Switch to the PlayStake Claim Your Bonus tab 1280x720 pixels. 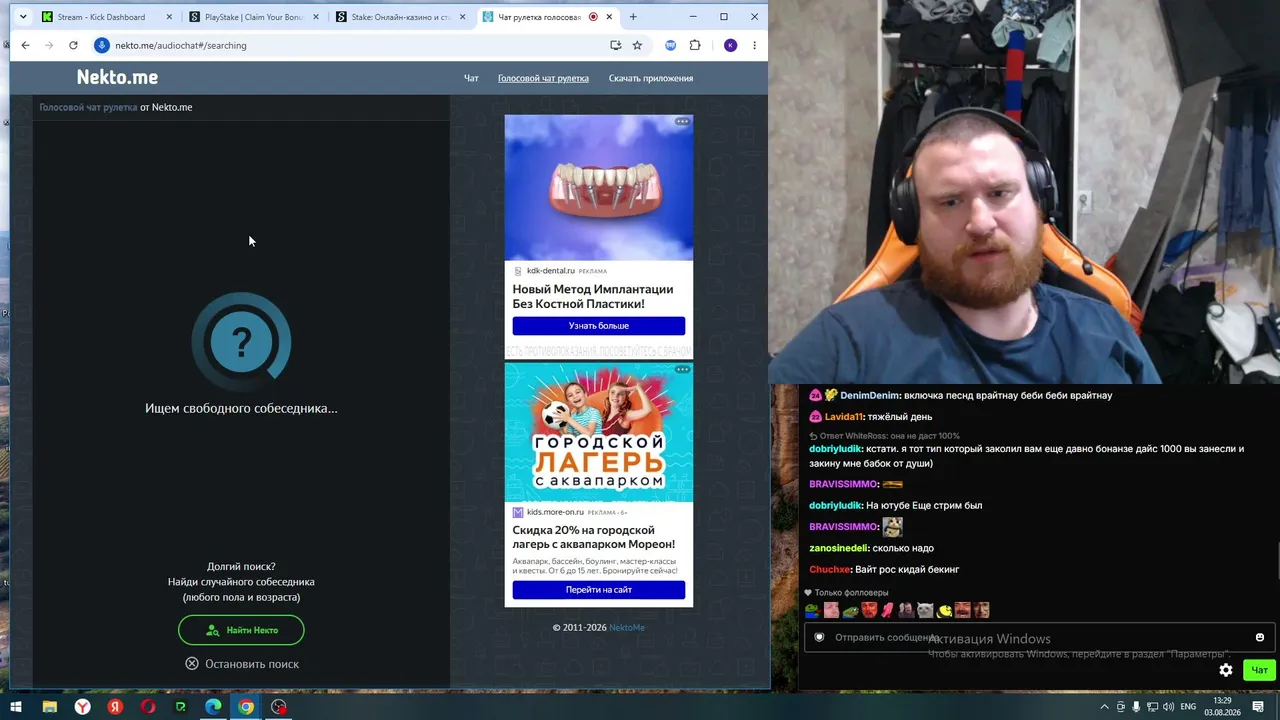[x=254, y=17]
